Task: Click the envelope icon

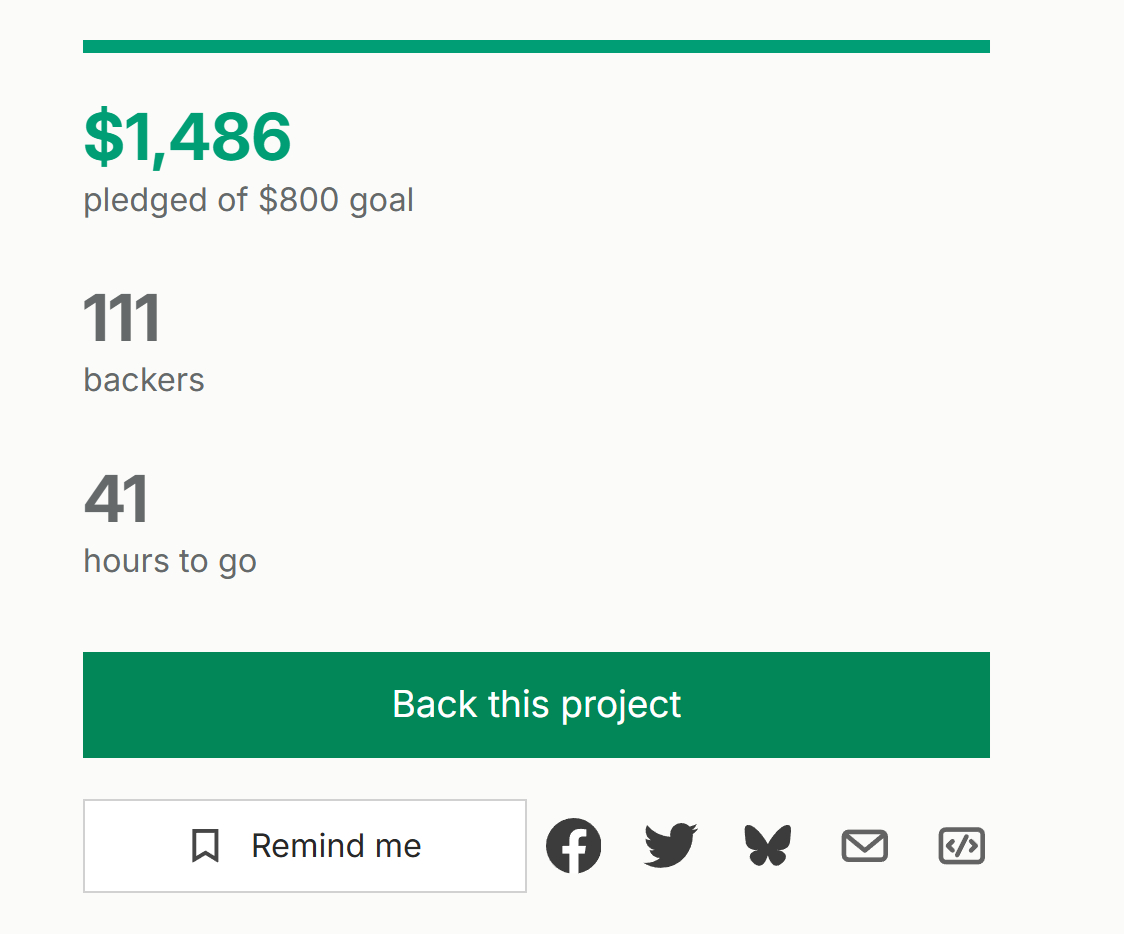Action: coord(864,847)
